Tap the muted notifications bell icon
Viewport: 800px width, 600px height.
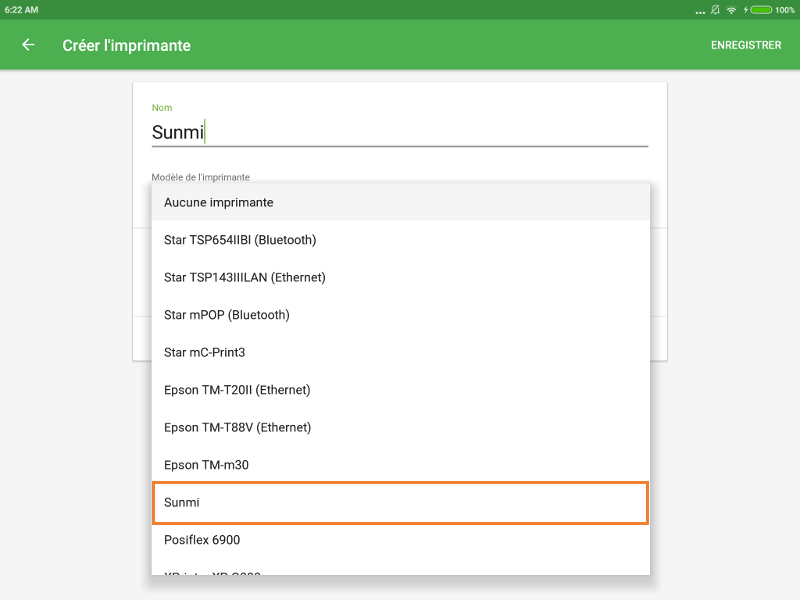tap(714, 10)
